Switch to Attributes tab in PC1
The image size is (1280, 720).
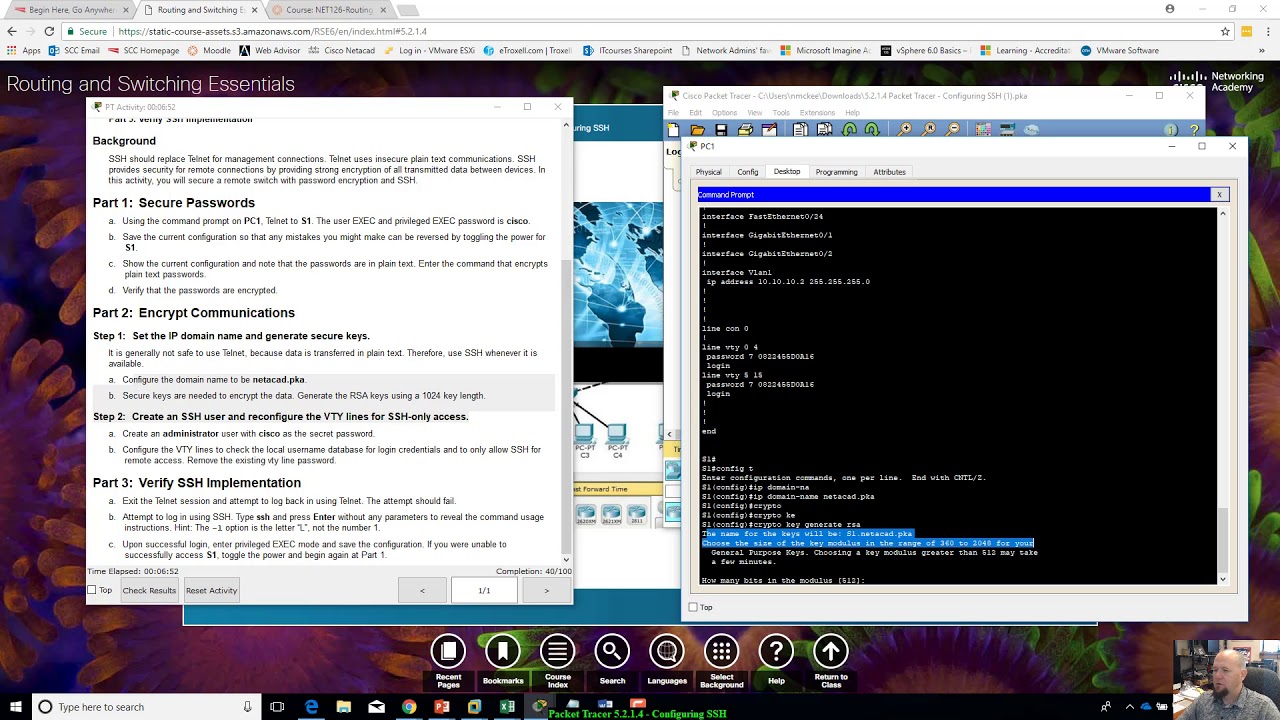click(x=889, y=172)
